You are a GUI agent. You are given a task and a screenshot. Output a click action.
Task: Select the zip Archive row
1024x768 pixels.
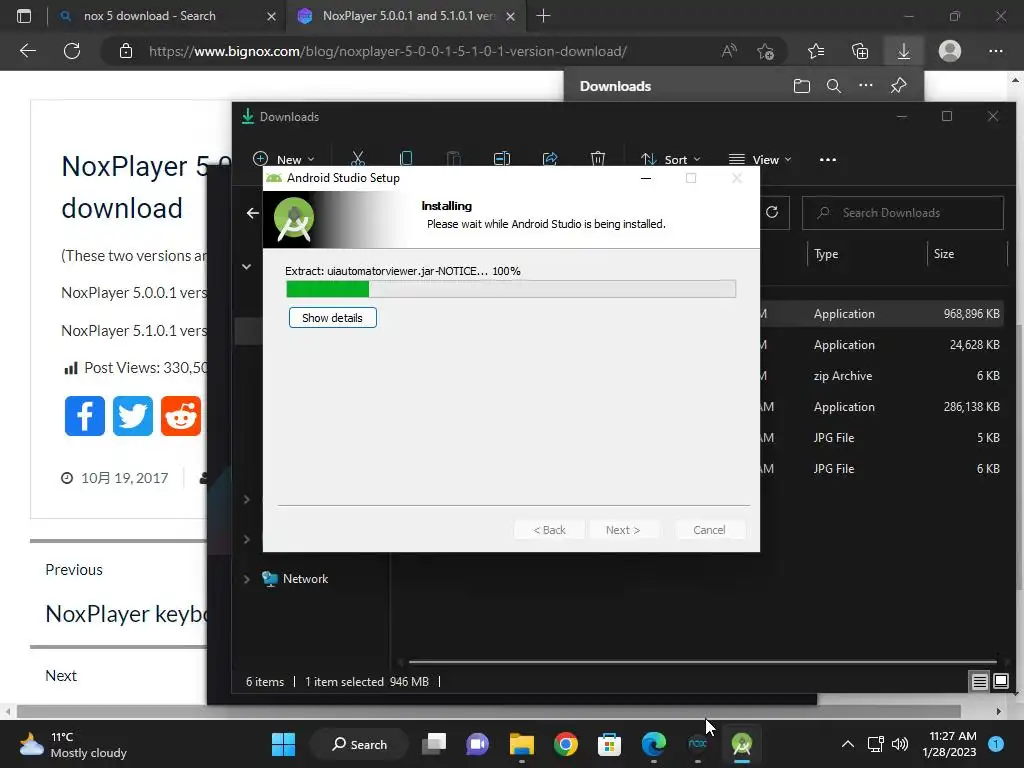pos(882,376)
